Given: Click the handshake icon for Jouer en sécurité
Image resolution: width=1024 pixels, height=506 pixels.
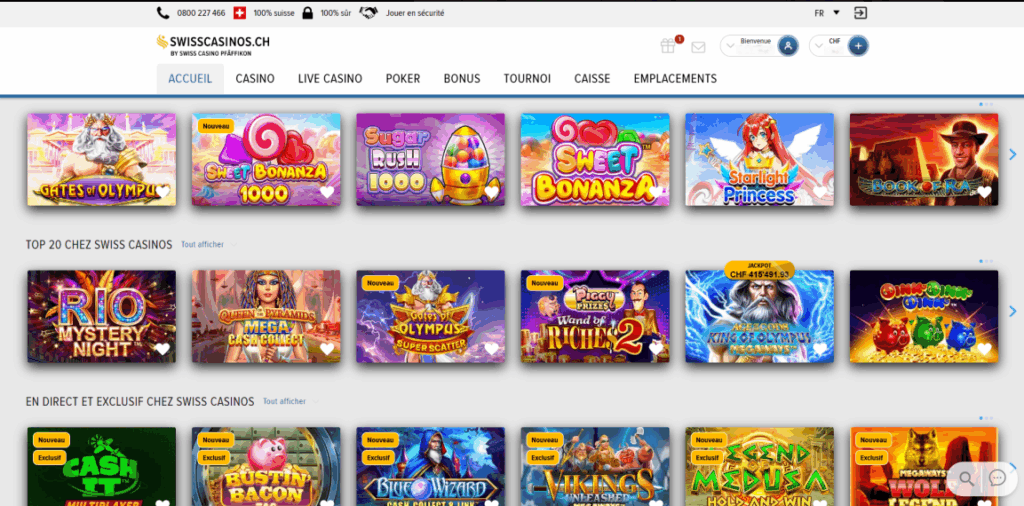Looking at the screenshot, I should (369, 13).
